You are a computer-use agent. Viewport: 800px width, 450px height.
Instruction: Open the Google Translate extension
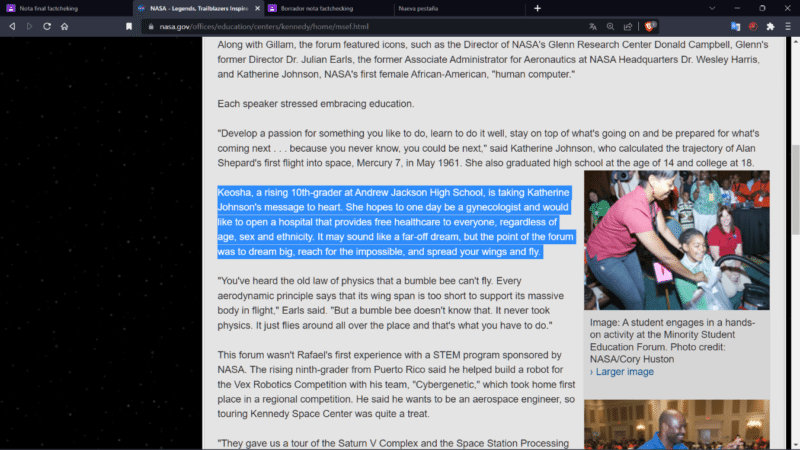click(736, 26)
